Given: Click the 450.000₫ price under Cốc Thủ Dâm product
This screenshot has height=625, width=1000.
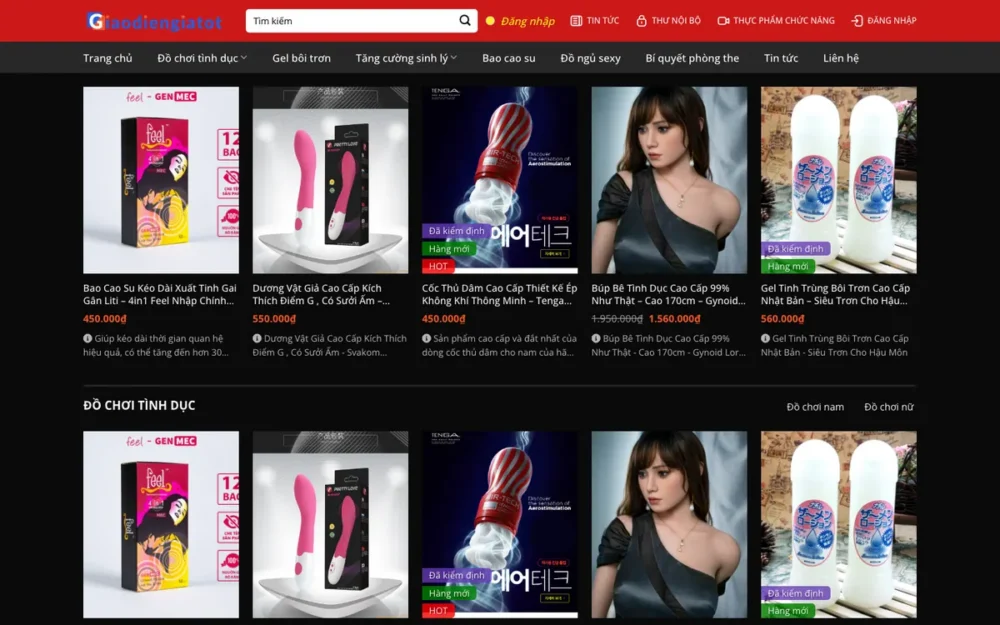Looking at the screenshot, I should (x=443, y=319).
